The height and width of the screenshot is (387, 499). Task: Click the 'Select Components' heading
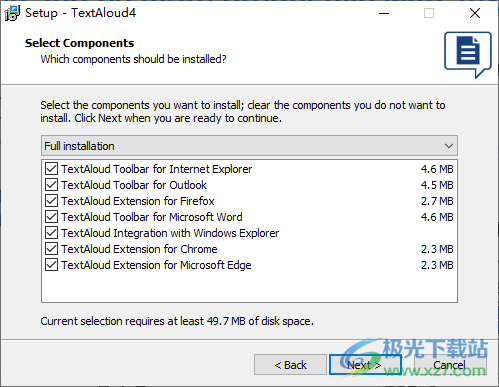coord(79,43)
